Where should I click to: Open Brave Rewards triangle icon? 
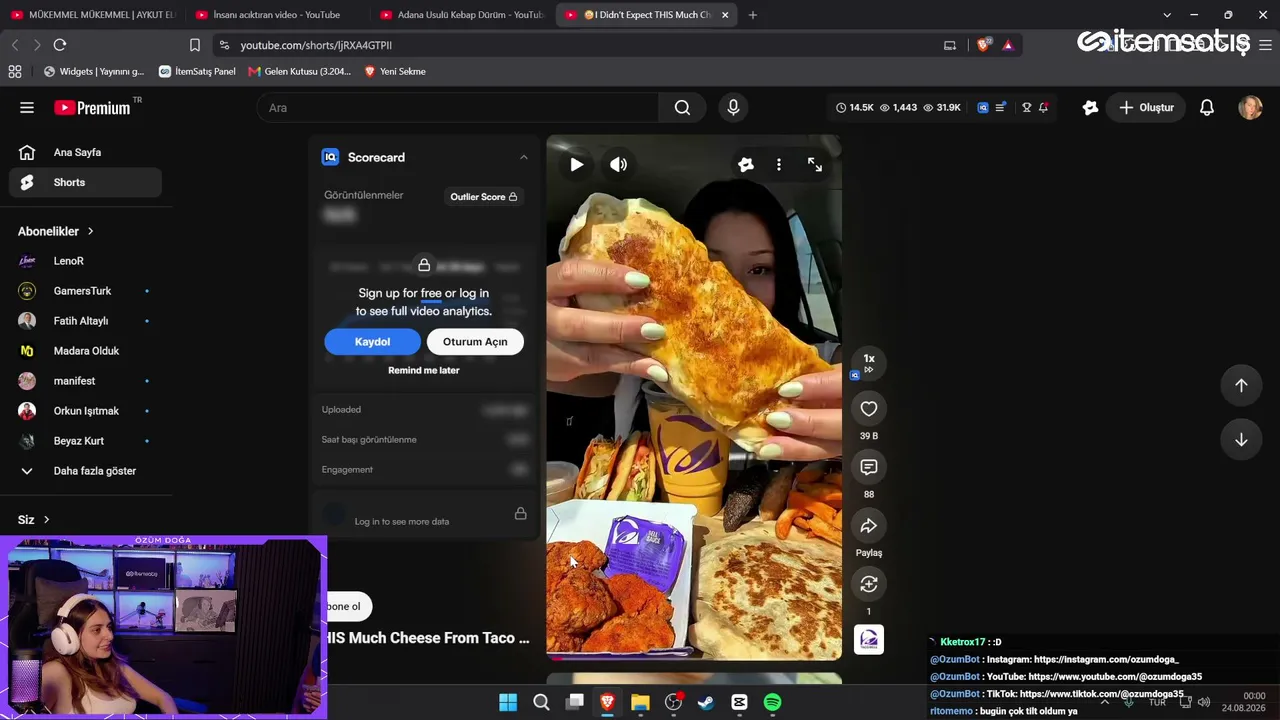pyautogui.click(x=1007, y=45)
